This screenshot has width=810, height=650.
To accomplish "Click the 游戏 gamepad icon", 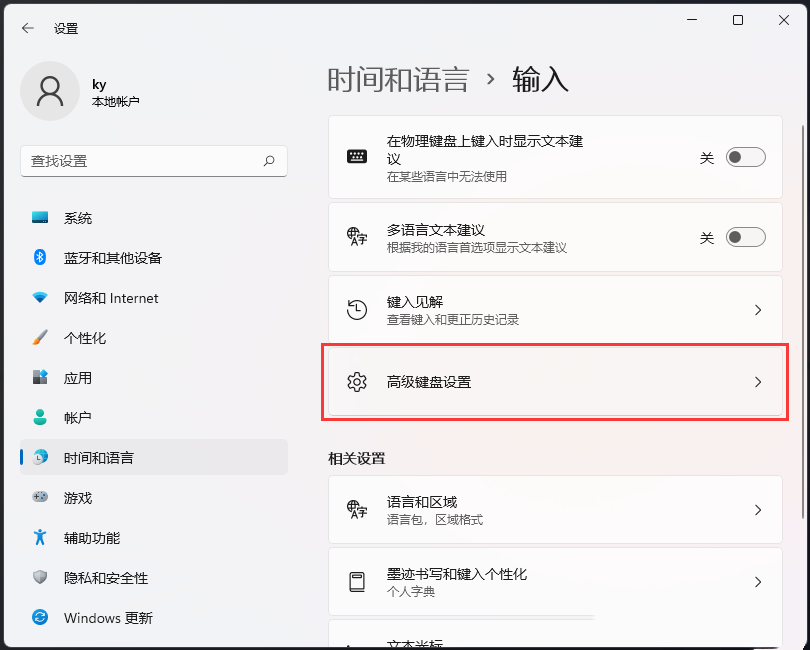I will click(x=40, y=497).
